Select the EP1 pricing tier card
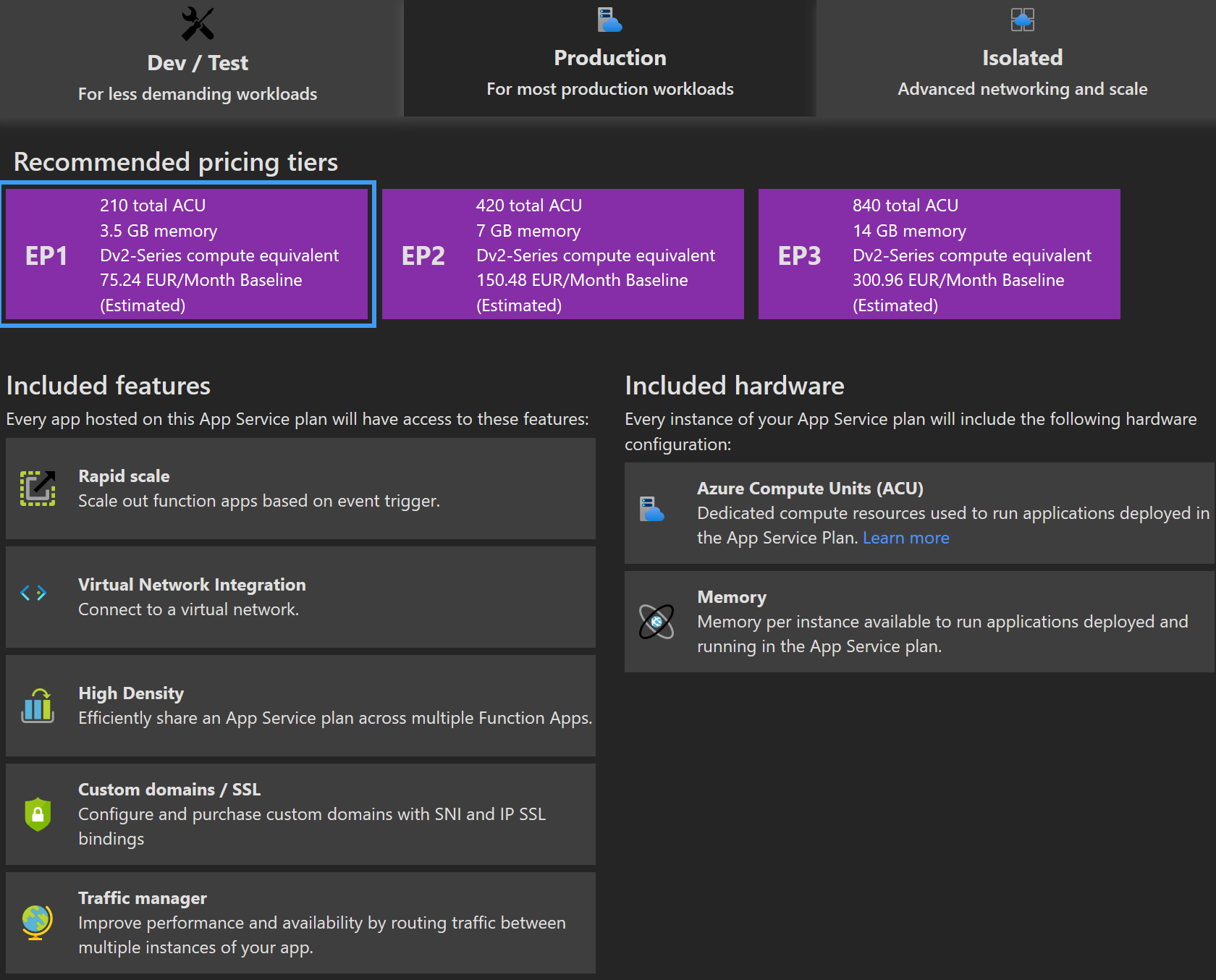This screenshot has height=980, width=1216. pos(187,254)
